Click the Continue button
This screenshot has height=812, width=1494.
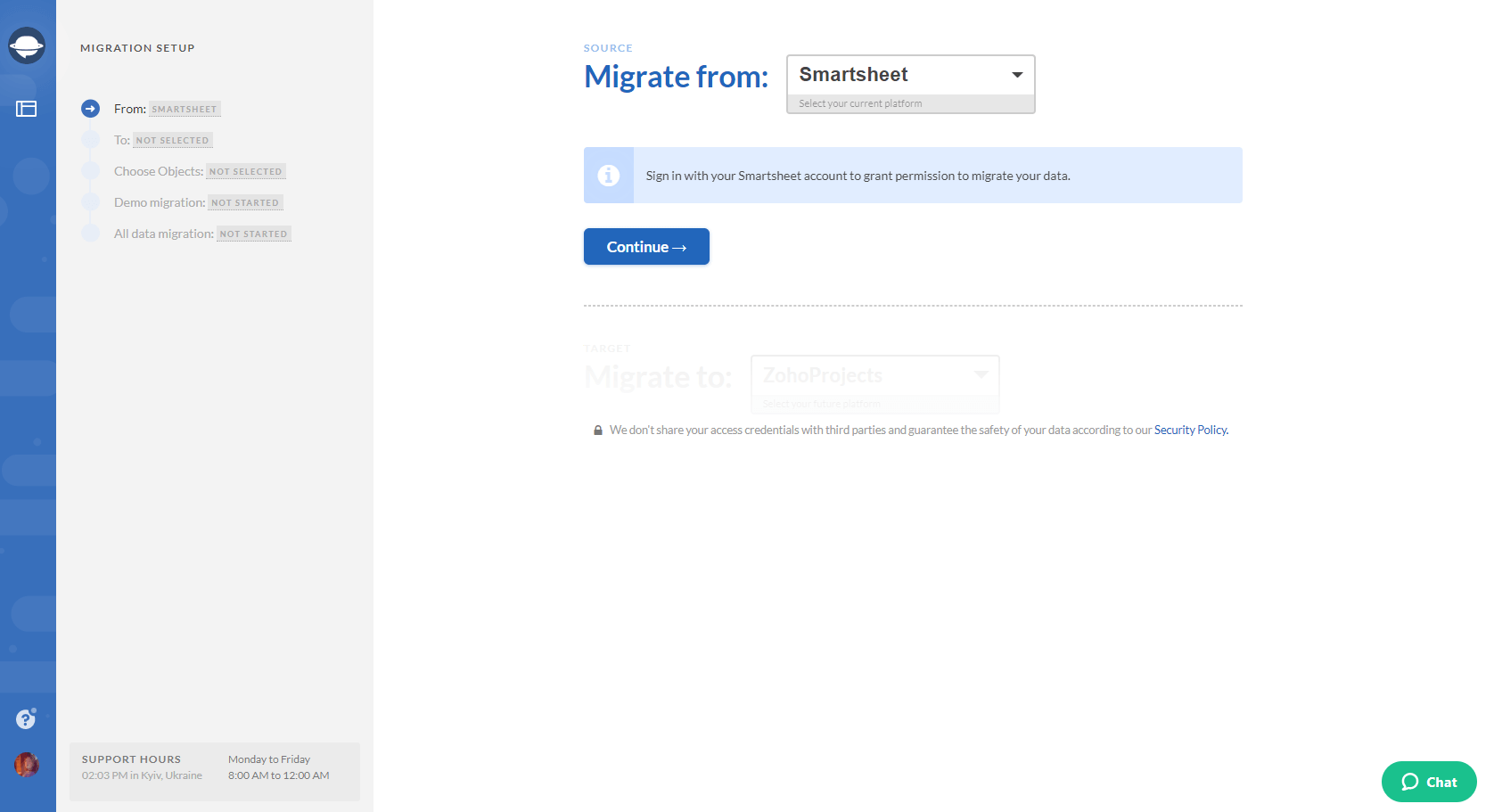click(x=646, y=247)
